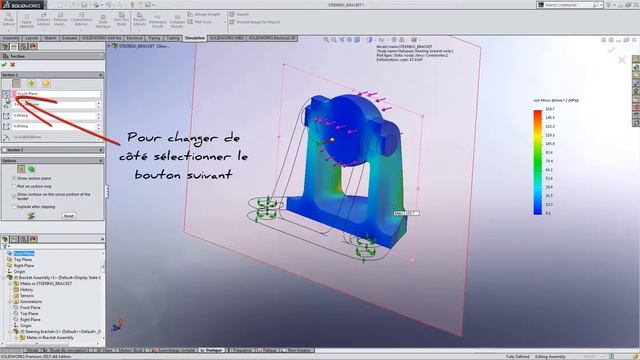This screenshot has height=360, width=640.
Task: Open the ConfigurationManager tab in upper panel
Action: [24, 47]
